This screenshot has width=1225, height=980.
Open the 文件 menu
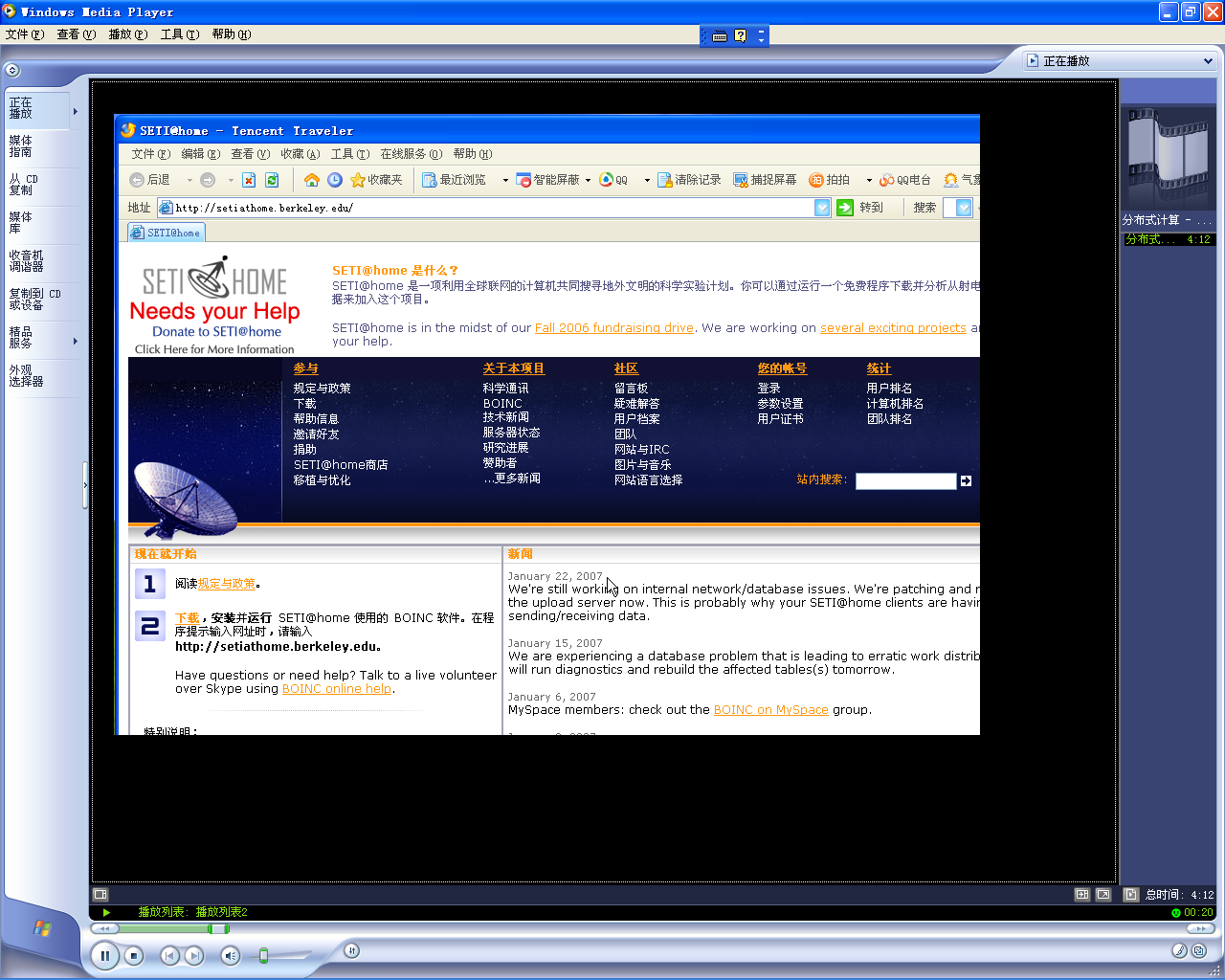click(25, 34)
